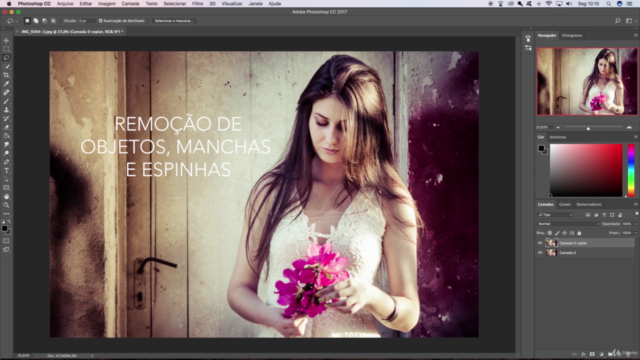The width and height of the screenshot is (640, 360).
Task: Open the Camadas panel menu
Action: [x=636, y=204]
